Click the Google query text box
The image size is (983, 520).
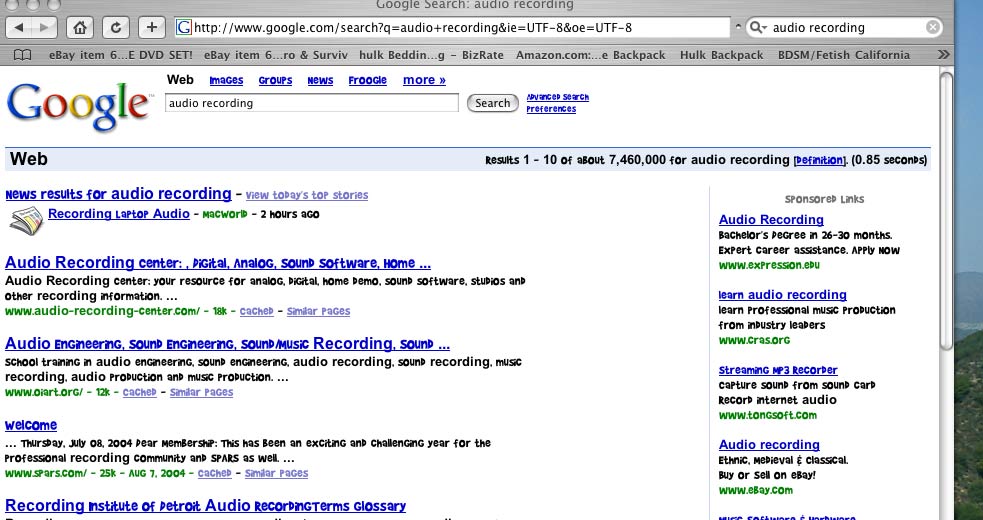(x=312, y=103)
